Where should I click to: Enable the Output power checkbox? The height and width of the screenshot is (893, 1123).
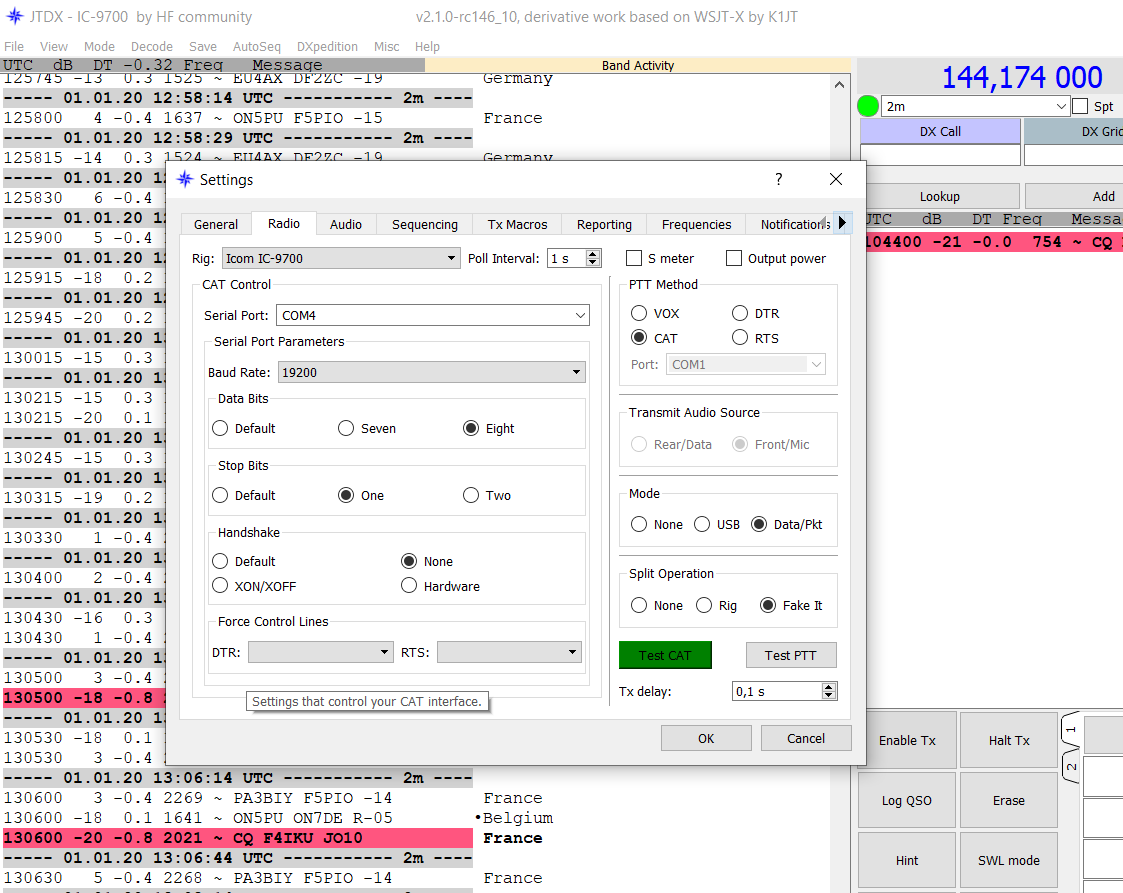point(733,259)
